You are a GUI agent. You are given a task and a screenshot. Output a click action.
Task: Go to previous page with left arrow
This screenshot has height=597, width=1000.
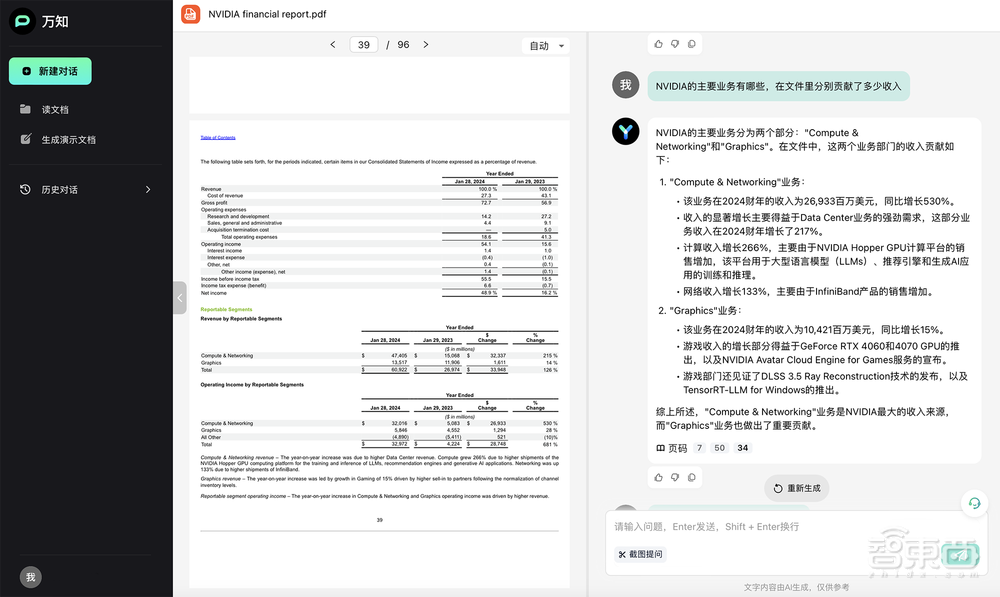tap(333, 45)
